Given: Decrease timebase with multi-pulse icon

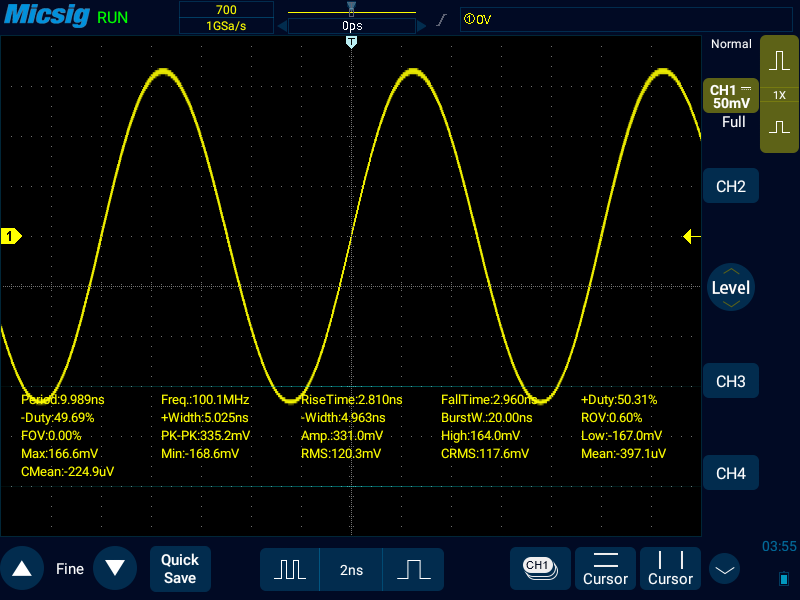Looking at the screenshot, I should pyautogui.click(x=290, y=569).
